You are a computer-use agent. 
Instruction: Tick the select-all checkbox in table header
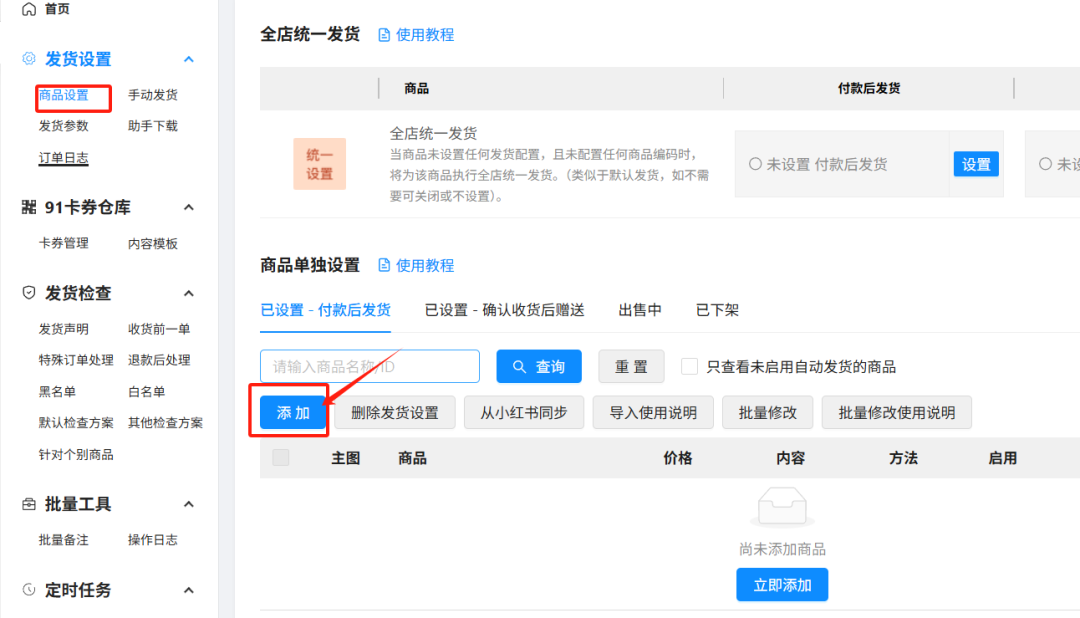tap(281, 457)
